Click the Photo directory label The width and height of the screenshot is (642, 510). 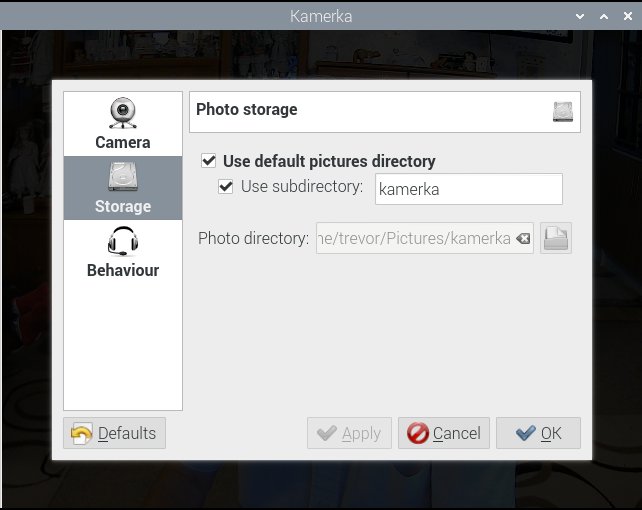[x=253, y=238]
